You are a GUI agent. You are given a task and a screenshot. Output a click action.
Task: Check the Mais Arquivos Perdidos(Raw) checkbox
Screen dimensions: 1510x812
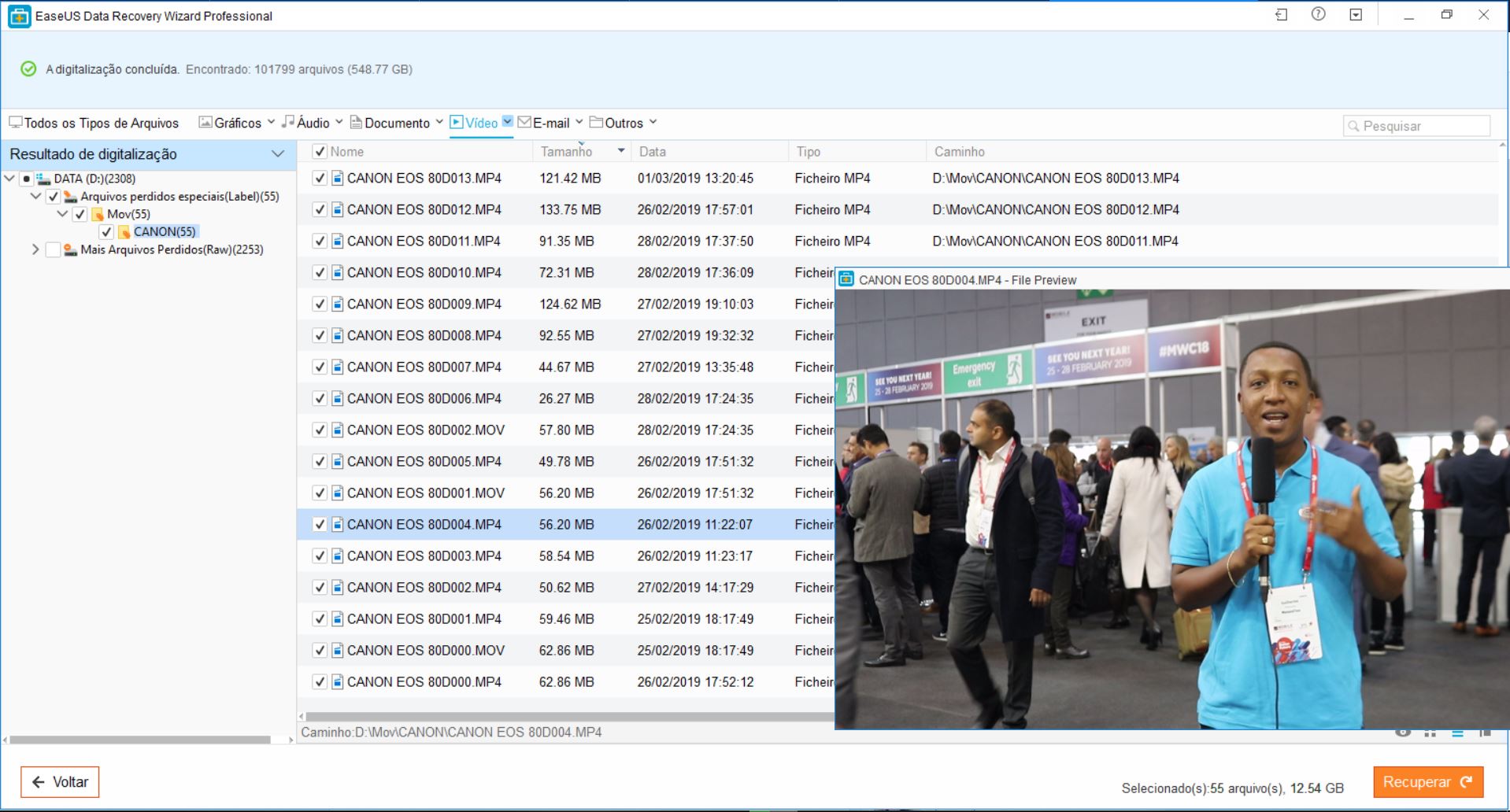tap(54, 249)
